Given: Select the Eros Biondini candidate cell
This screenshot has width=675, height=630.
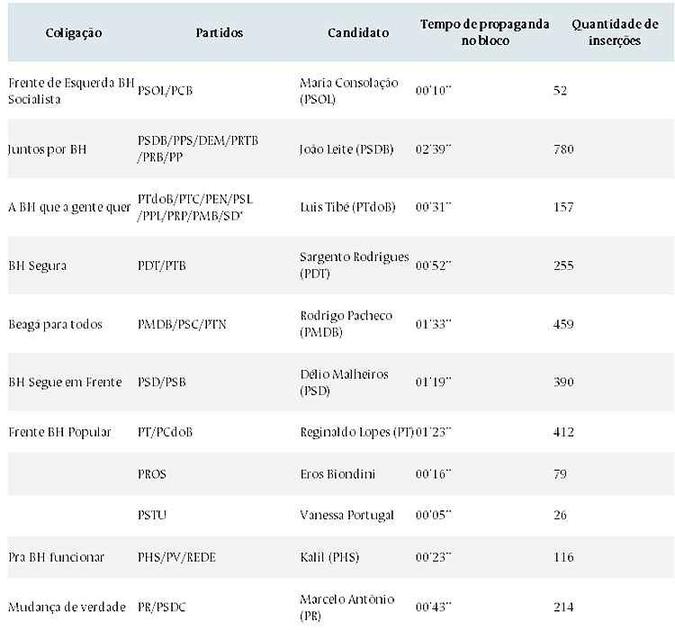Looking at the screenshot, I should (338, 474).
